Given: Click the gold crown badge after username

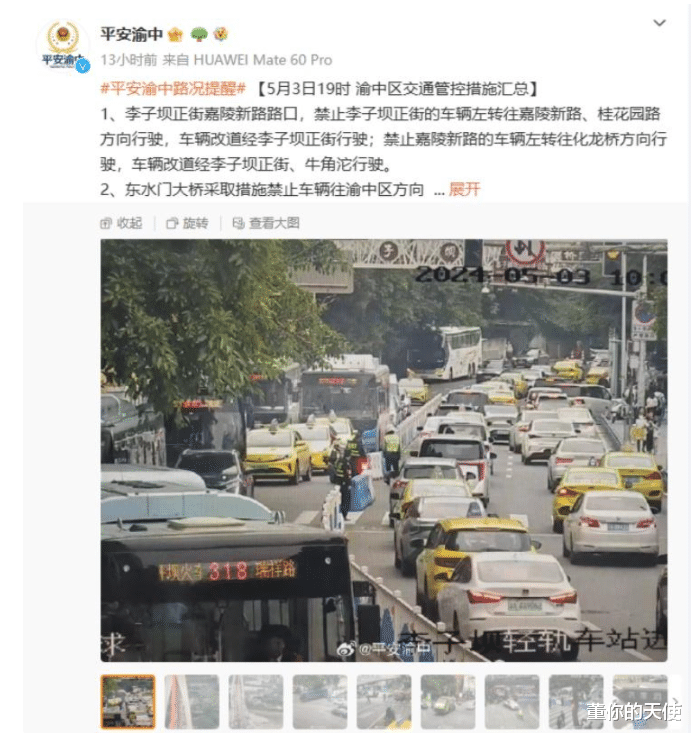Looking at the screenshot, I should 175,34.
